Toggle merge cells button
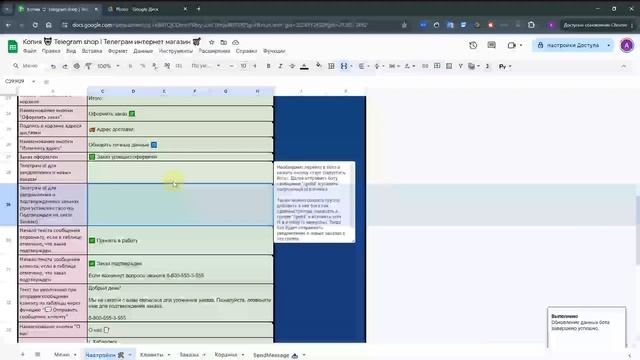640x360 pixels. 344,66
